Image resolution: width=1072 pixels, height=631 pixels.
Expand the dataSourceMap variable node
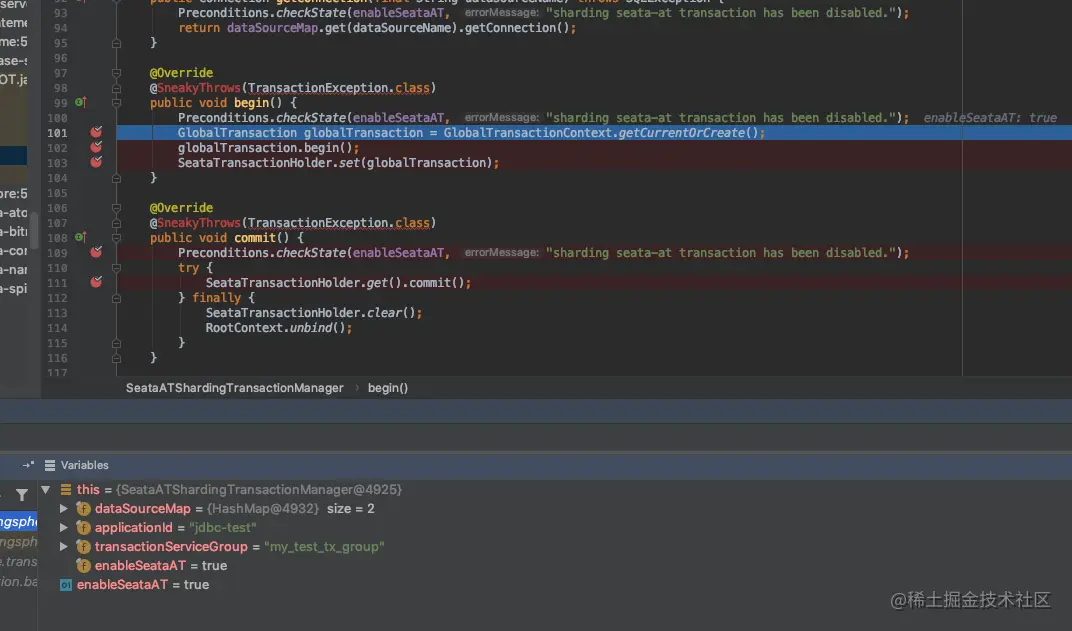pos(64,509)
